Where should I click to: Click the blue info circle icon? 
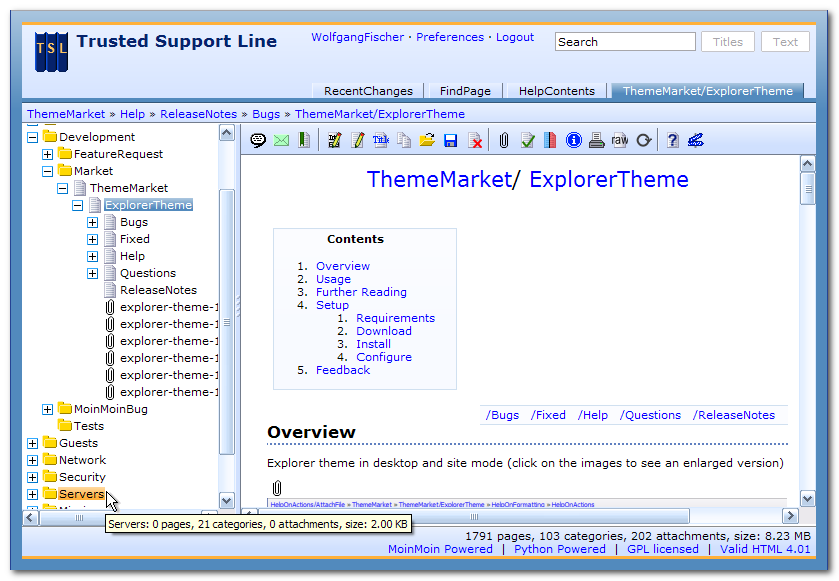tap(573, 140)
